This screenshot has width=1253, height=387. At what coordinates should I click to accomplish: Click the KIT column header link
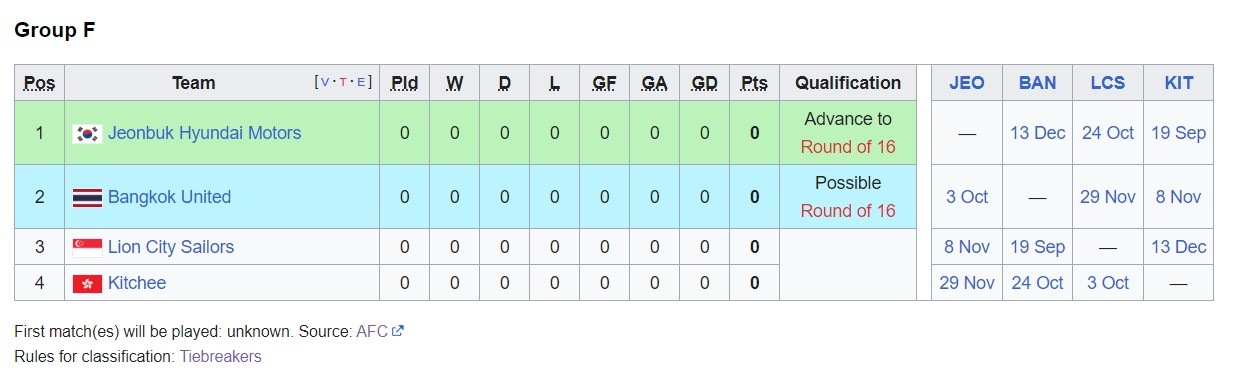(1179, 83)
